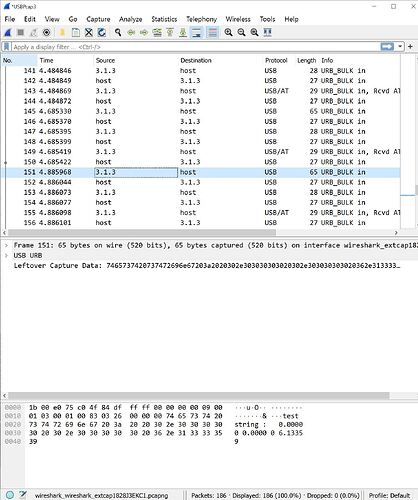
Task: Go to the previous packet in history
Action: point(131,32)
